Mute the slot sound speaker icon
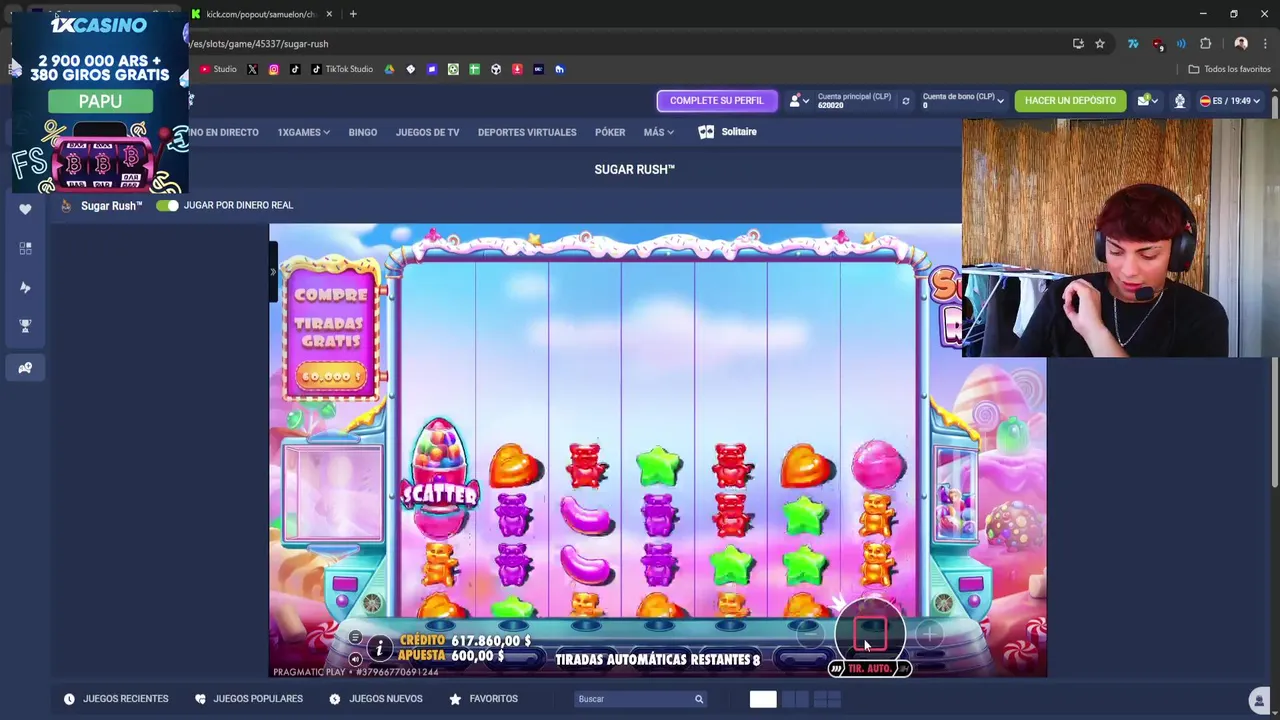 355,659
